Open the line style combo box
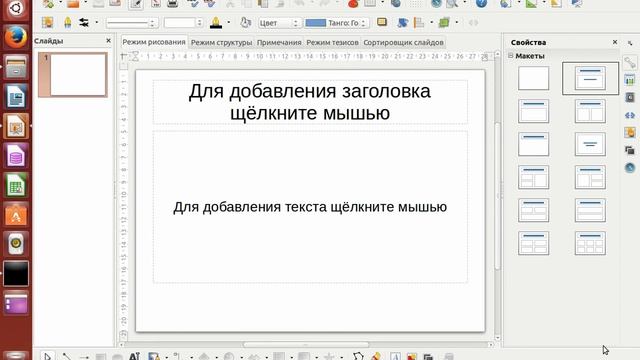 point(131,23)
